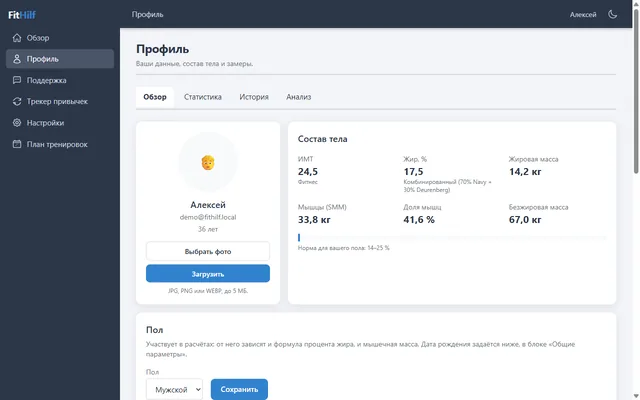The width and height of the screenshot is (640, 400).
Task: Click the FitHilf logo
Action: (x=22, y=15)
